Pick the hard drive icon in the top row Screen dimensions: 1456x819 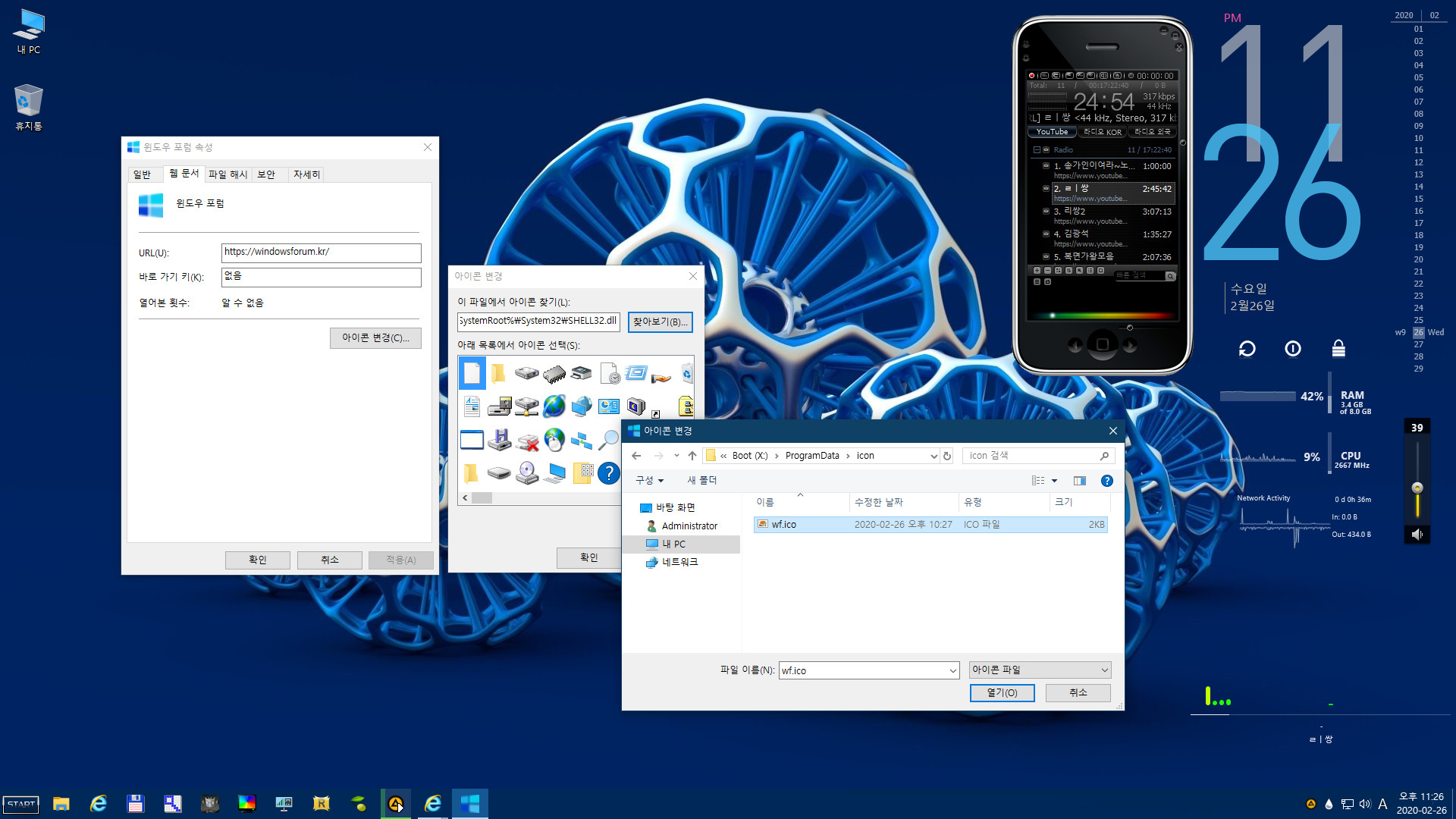tap(526, 373)
